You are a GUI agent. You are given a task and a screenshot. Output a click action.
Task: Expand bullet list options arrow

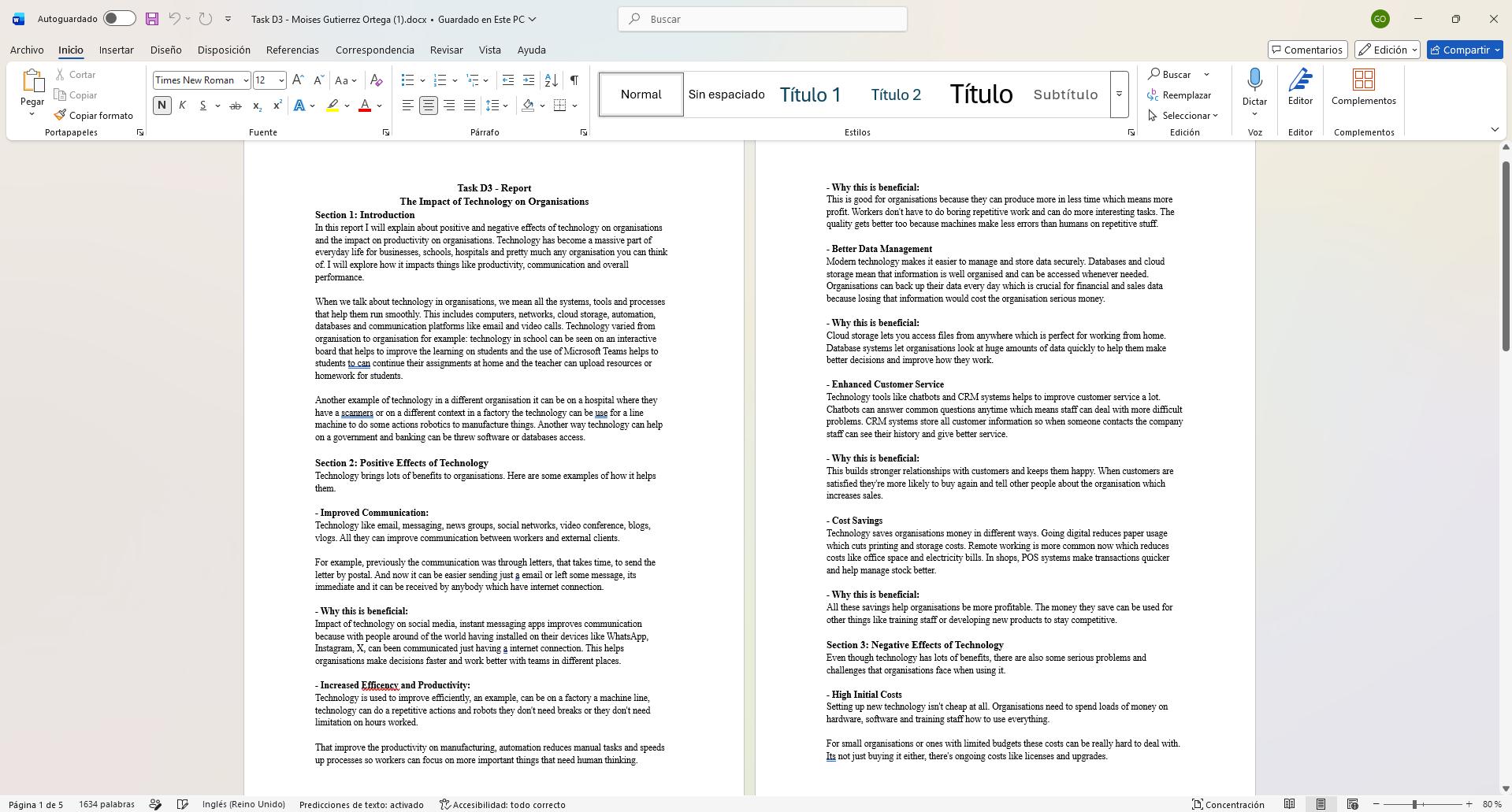point(422,80)
